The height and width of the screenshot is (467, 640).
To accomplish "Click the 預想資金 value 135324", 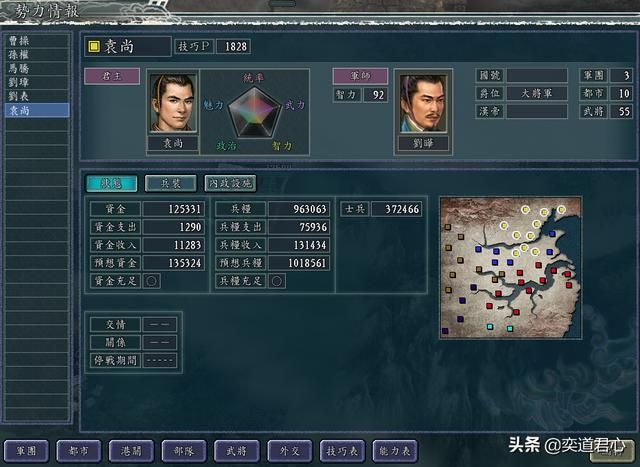I will [173, 263].
